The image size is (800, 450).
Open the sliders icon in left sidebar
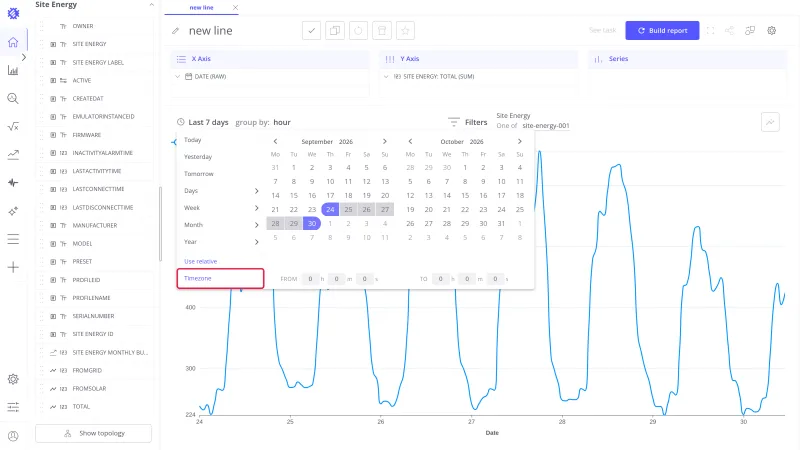(13, 407)
